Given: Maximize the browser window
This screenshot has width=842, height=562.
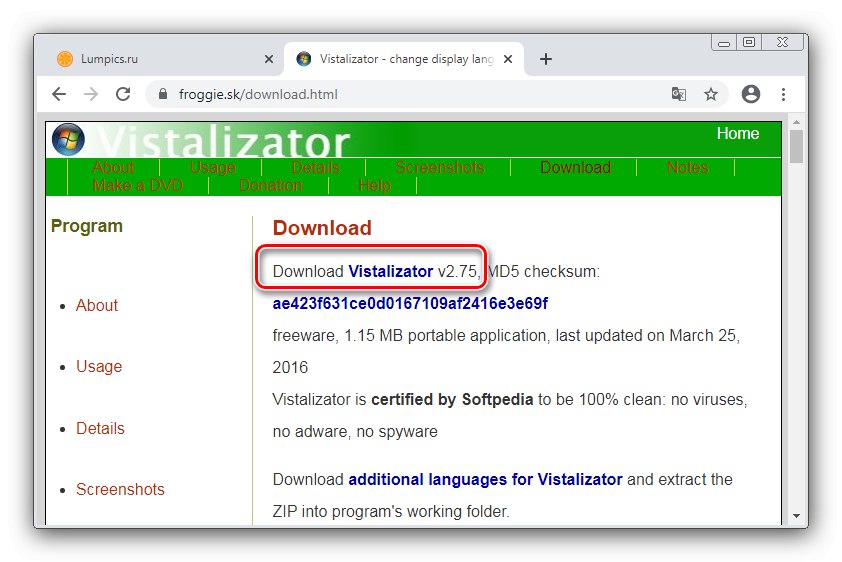Looking at the screenshot, I should pos(749,42).
